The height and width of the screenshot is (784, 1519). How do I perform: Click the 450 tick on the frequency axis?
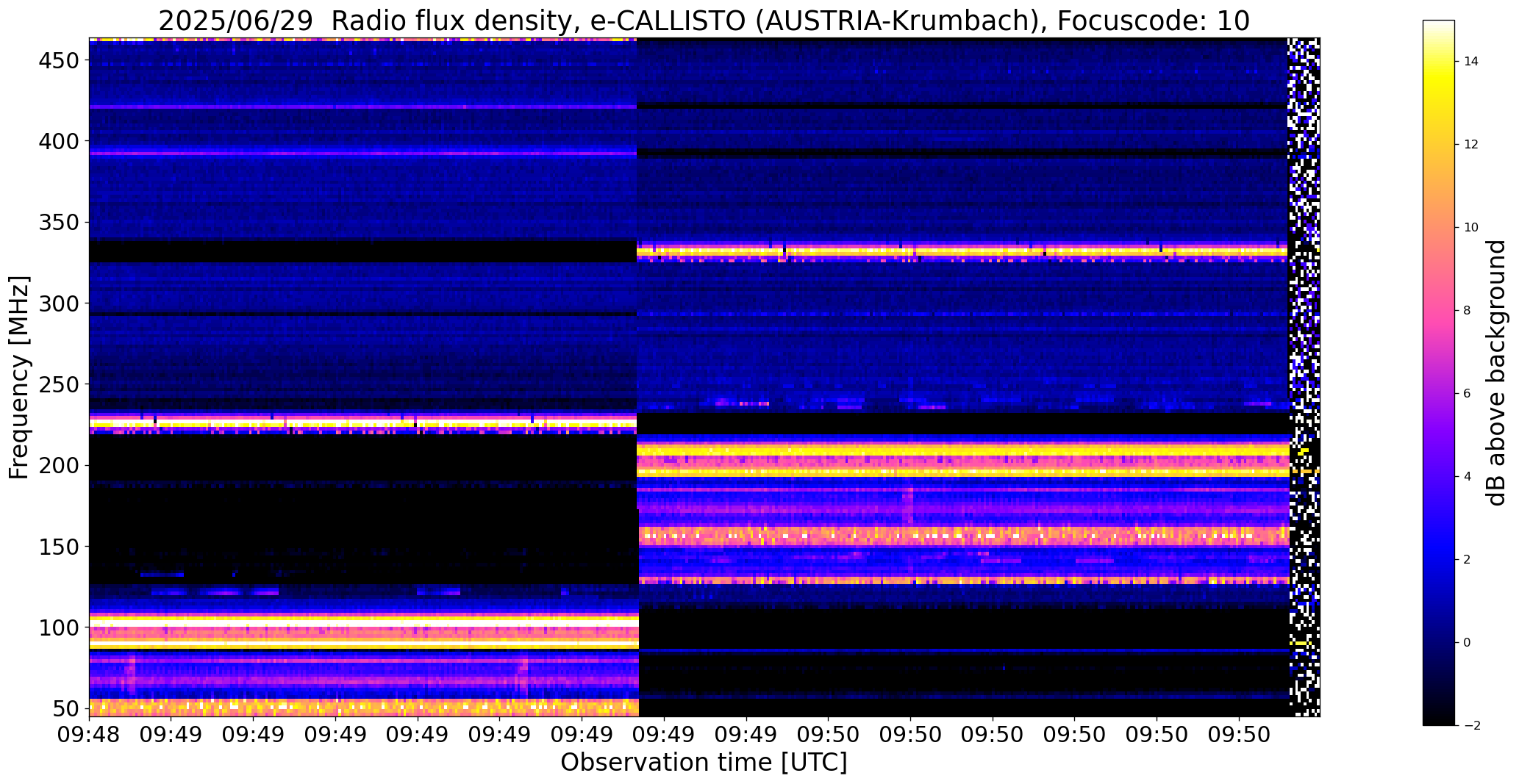[59, 60]
